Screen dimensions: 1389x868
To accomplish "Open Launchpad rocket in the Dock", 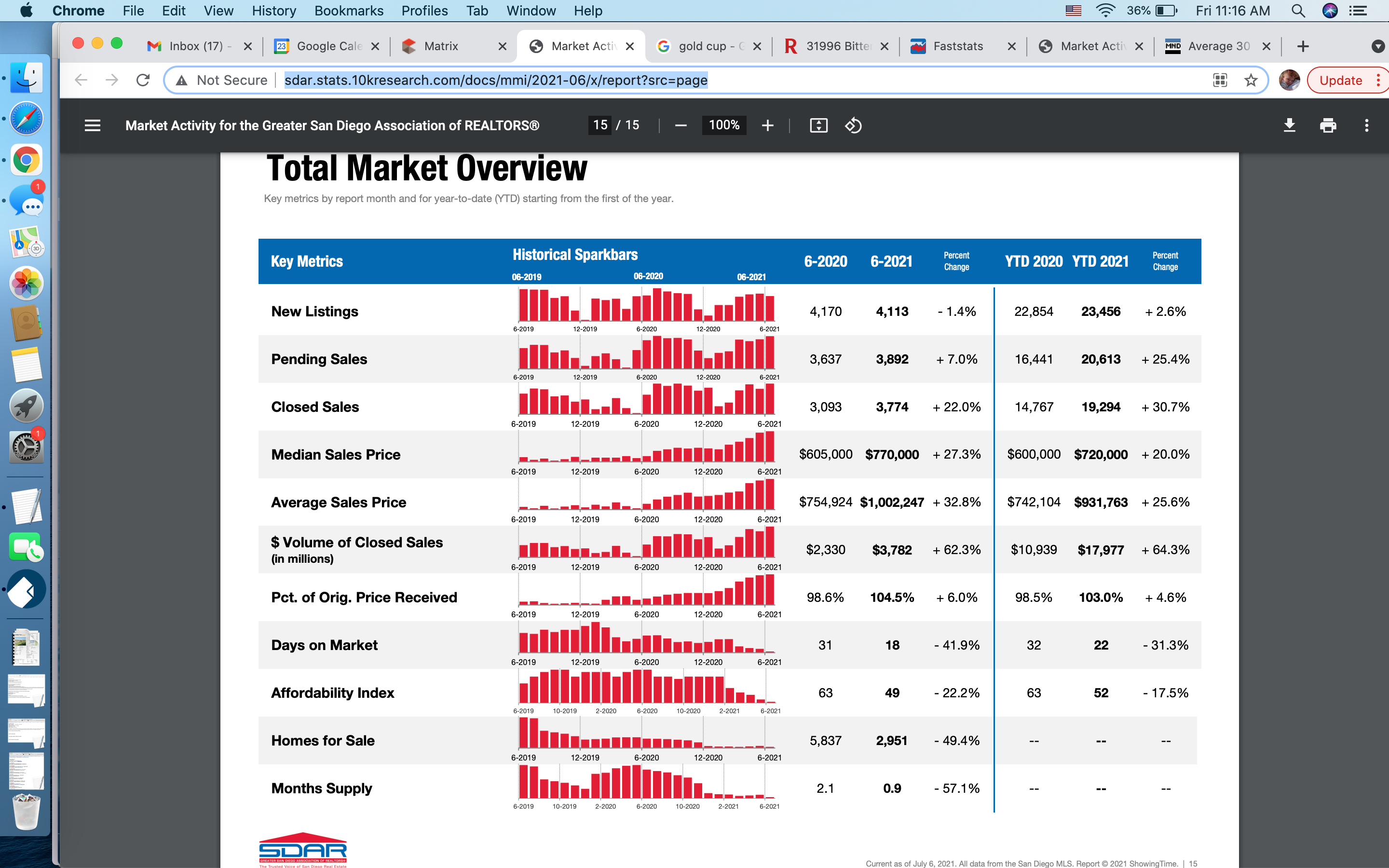I will 27,406.
